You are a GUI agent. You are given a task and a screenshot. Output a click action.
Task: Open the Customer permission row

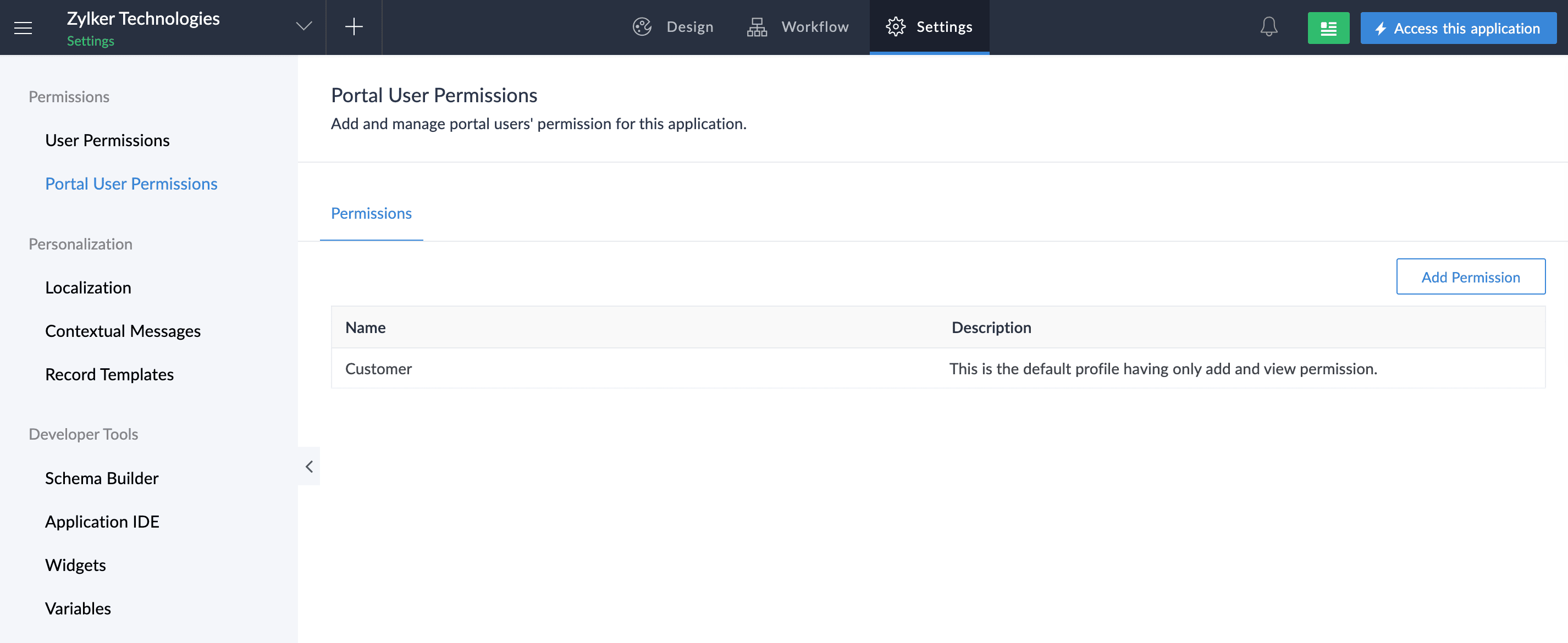pos(379,369)
